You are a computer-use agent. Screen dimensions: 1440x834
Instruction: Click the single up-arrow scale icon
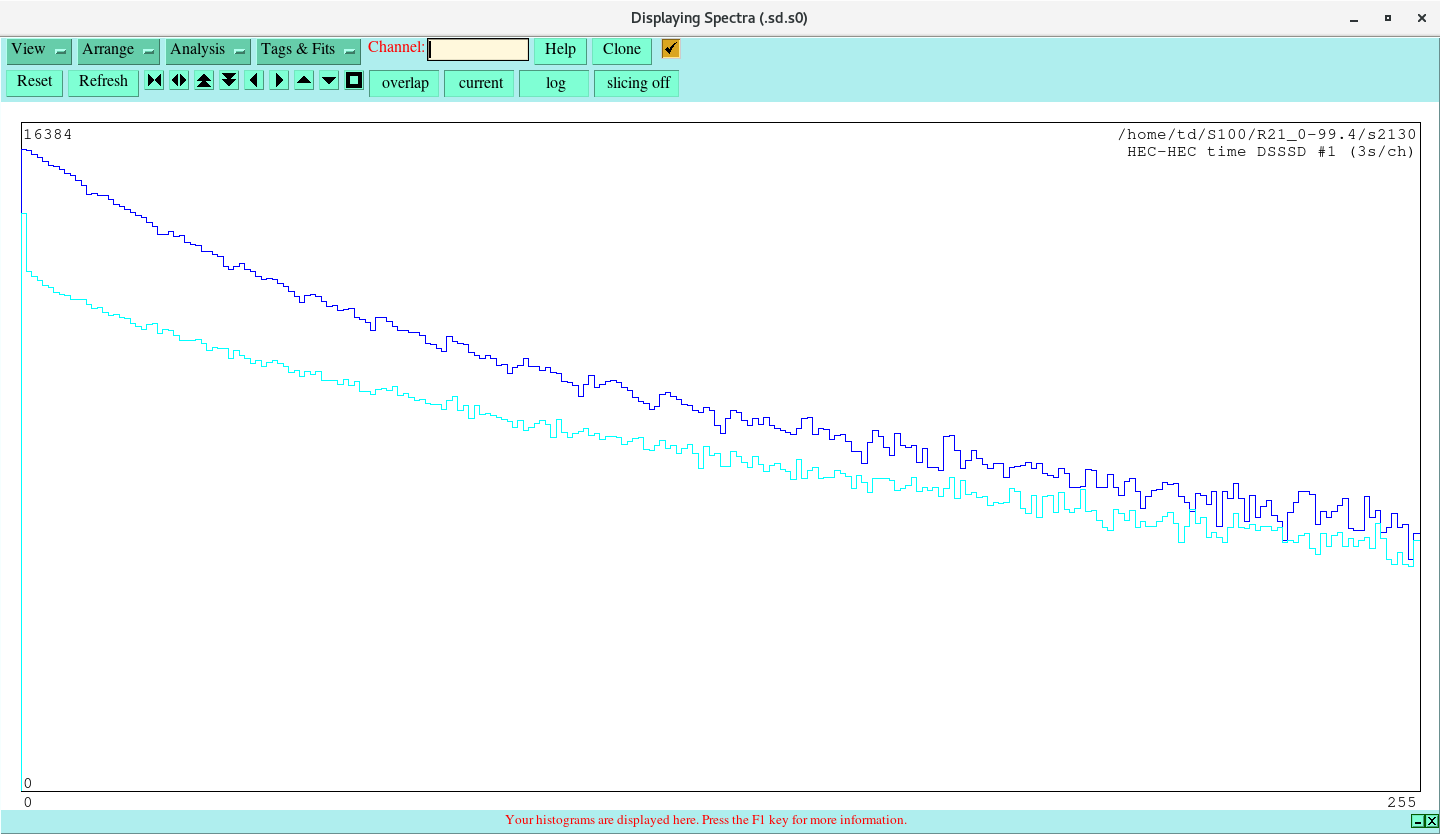tap(303, 80)
